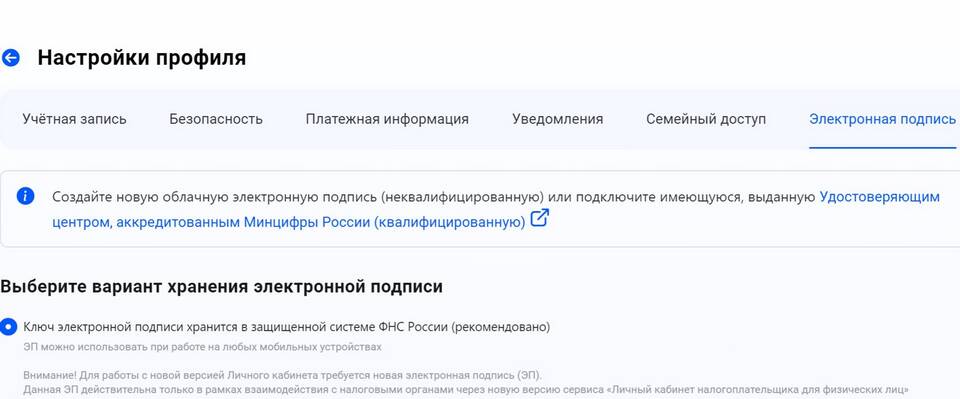Click the Настройки профиля page heading
960x399 pixels.
(x=141, y=58)
